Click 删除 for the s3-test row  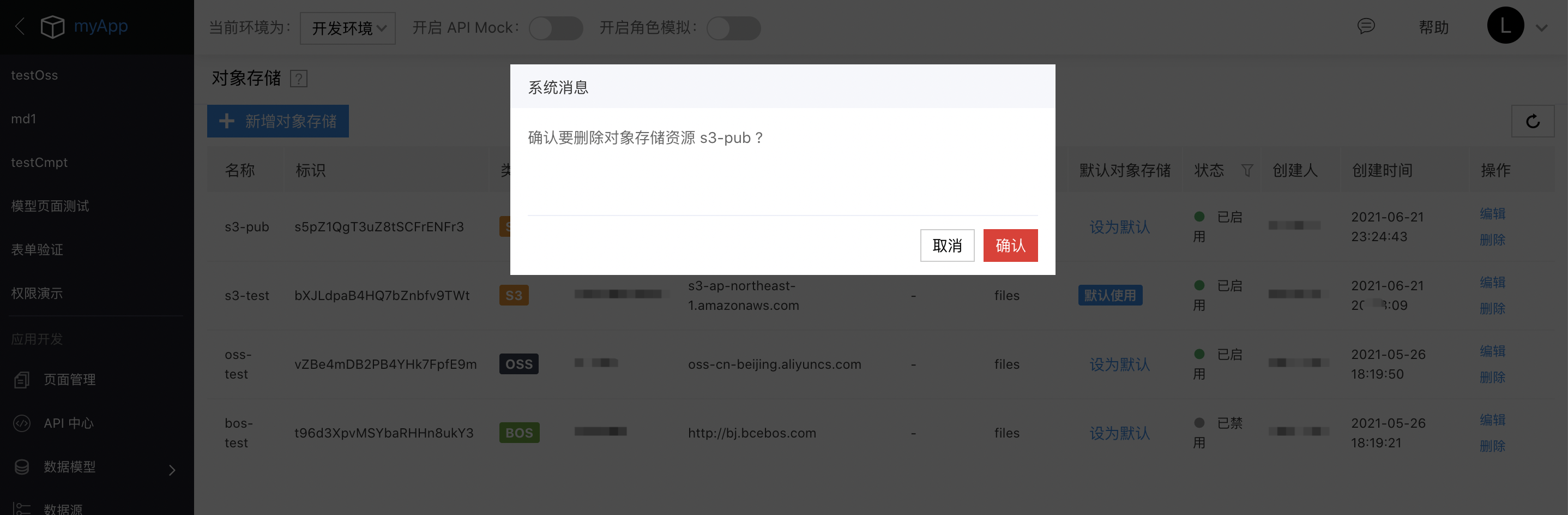pos(1493,309)
